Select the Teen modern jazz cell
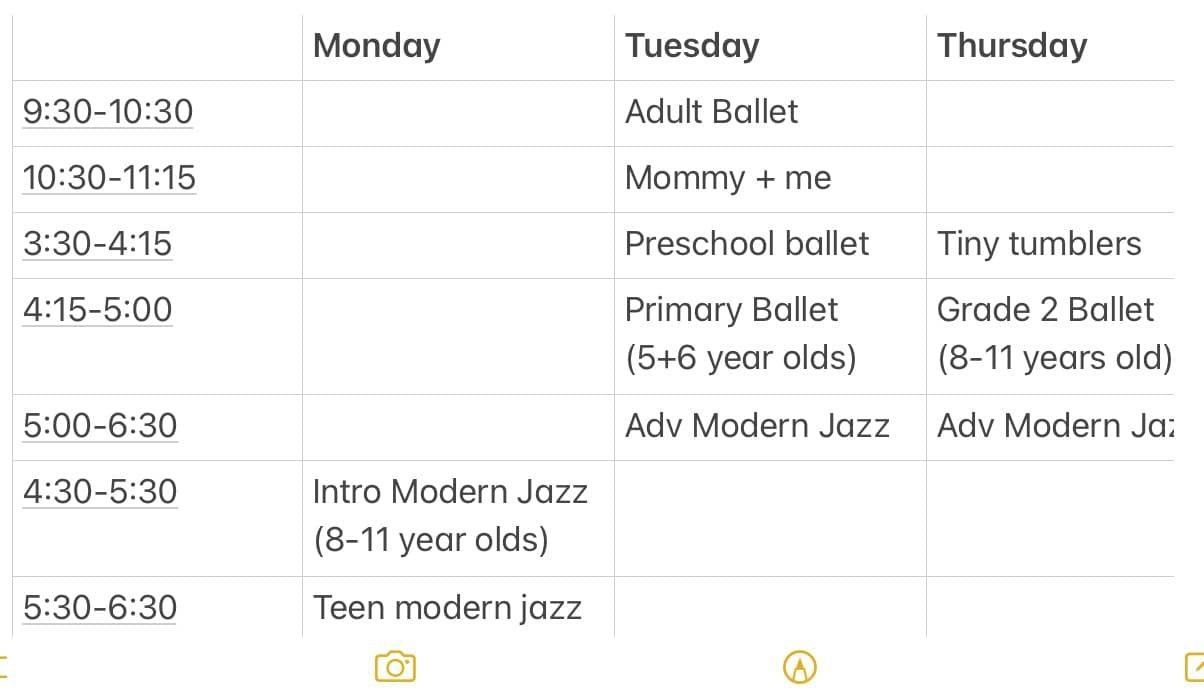 click(x=458, y=607)
